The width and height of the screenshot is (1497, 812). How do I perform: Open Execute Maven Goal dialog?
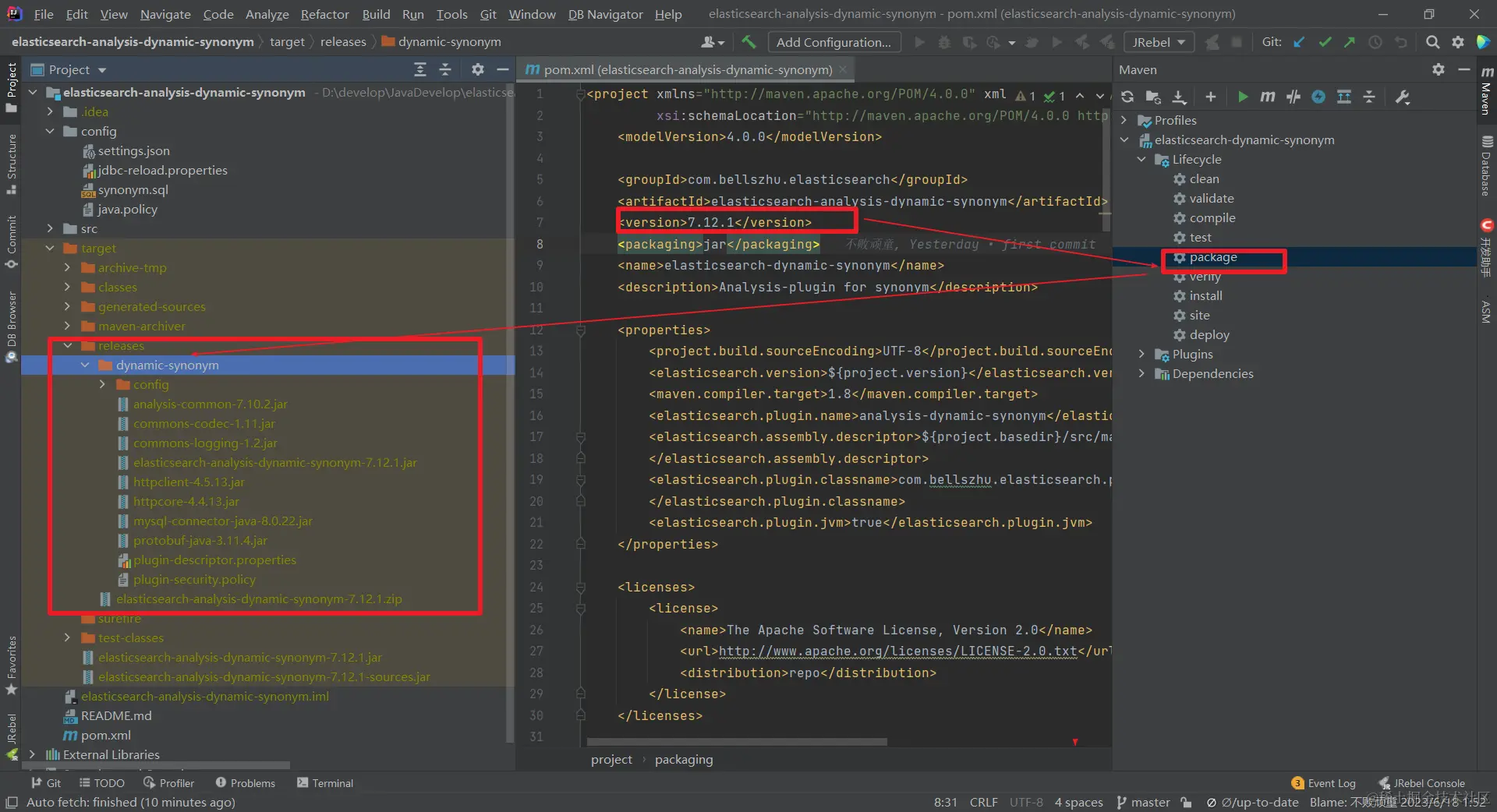(x=1268, y=97)
